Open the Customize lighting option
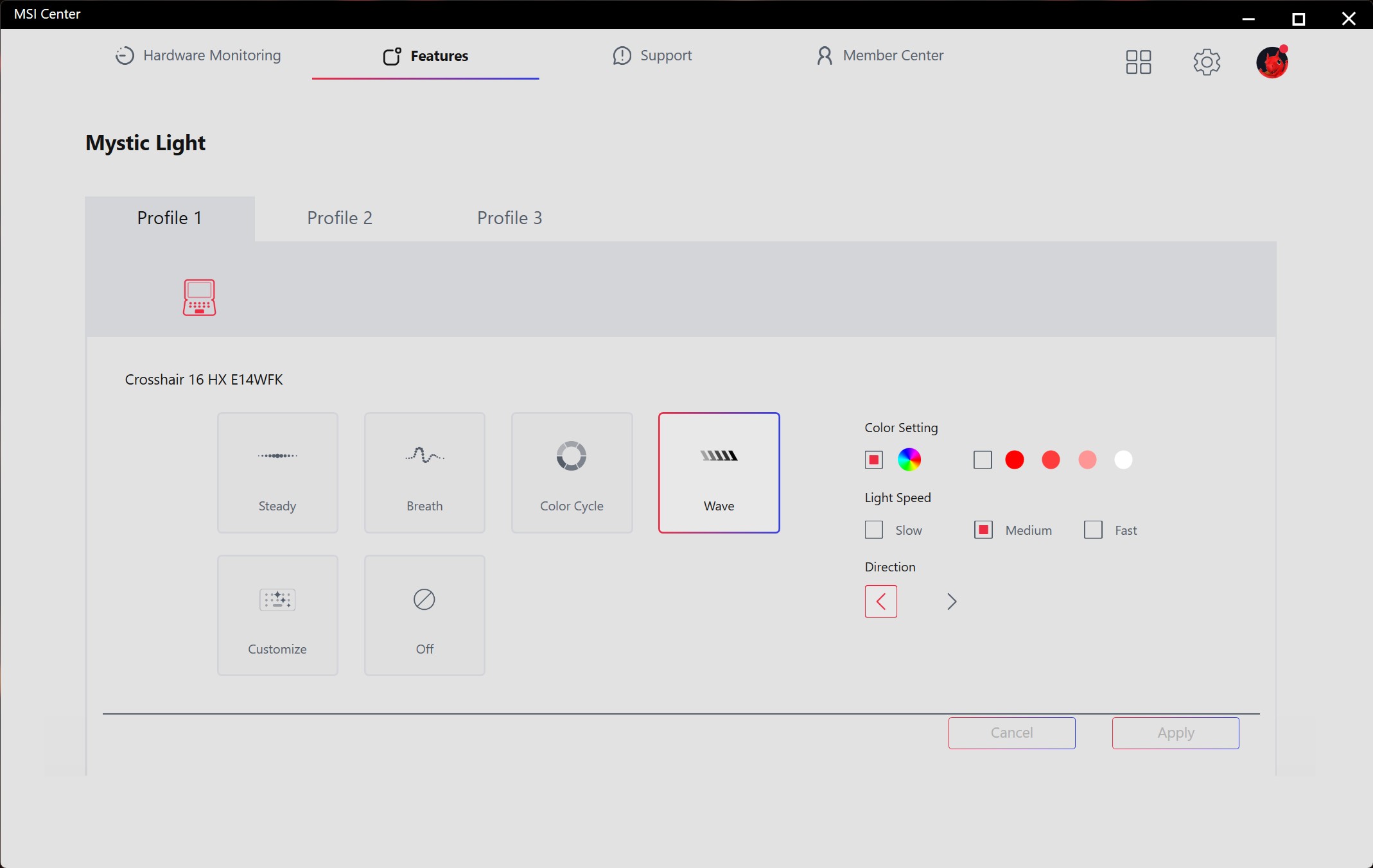This screenshot has height=868, width=1373. (277, 615)
